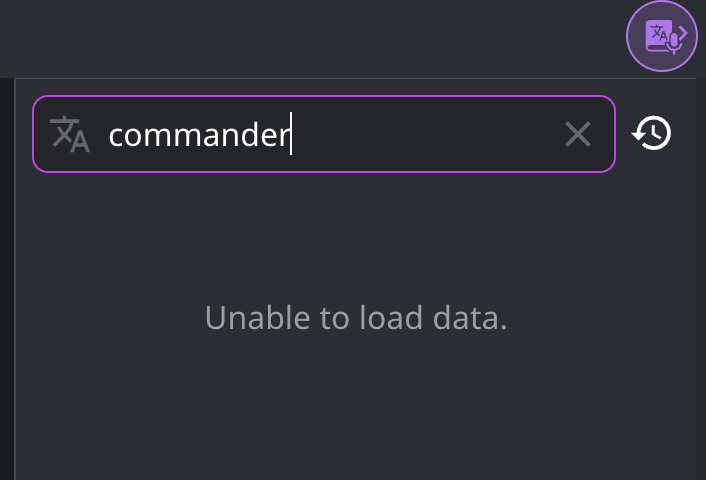Clear the search text with the X
The image size is (706, 480).
[578, 134]
